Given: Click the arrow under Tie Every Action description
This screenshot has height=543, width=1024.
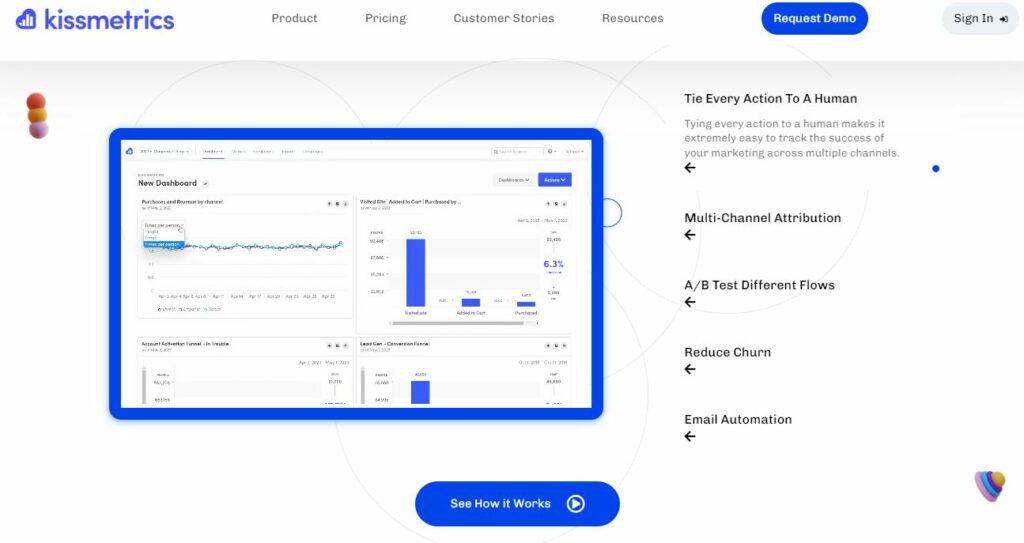Looking at the screenshot, I should 690,168.
